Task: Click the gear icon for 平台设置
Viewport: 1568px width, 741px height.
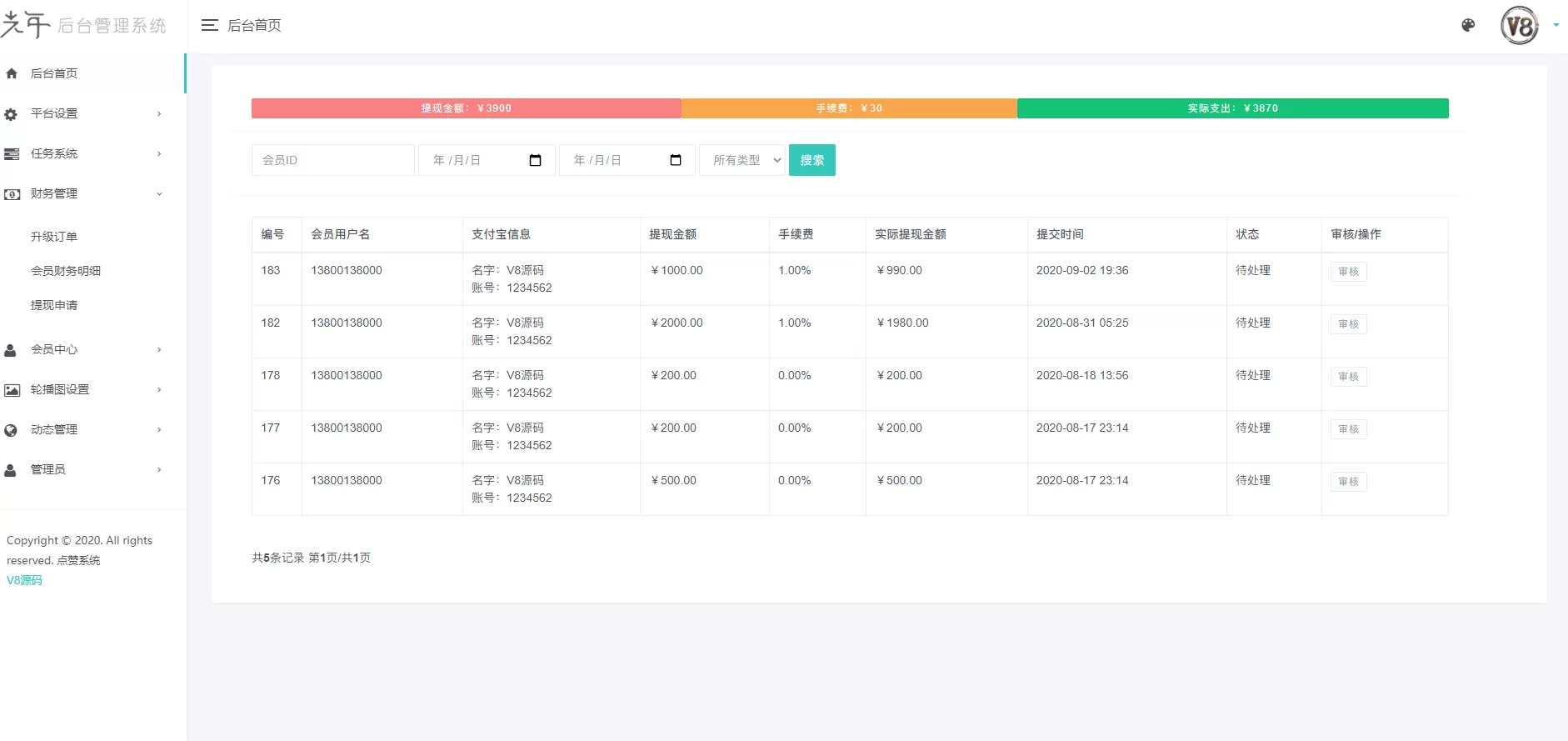Action: (x=11, y=114)
